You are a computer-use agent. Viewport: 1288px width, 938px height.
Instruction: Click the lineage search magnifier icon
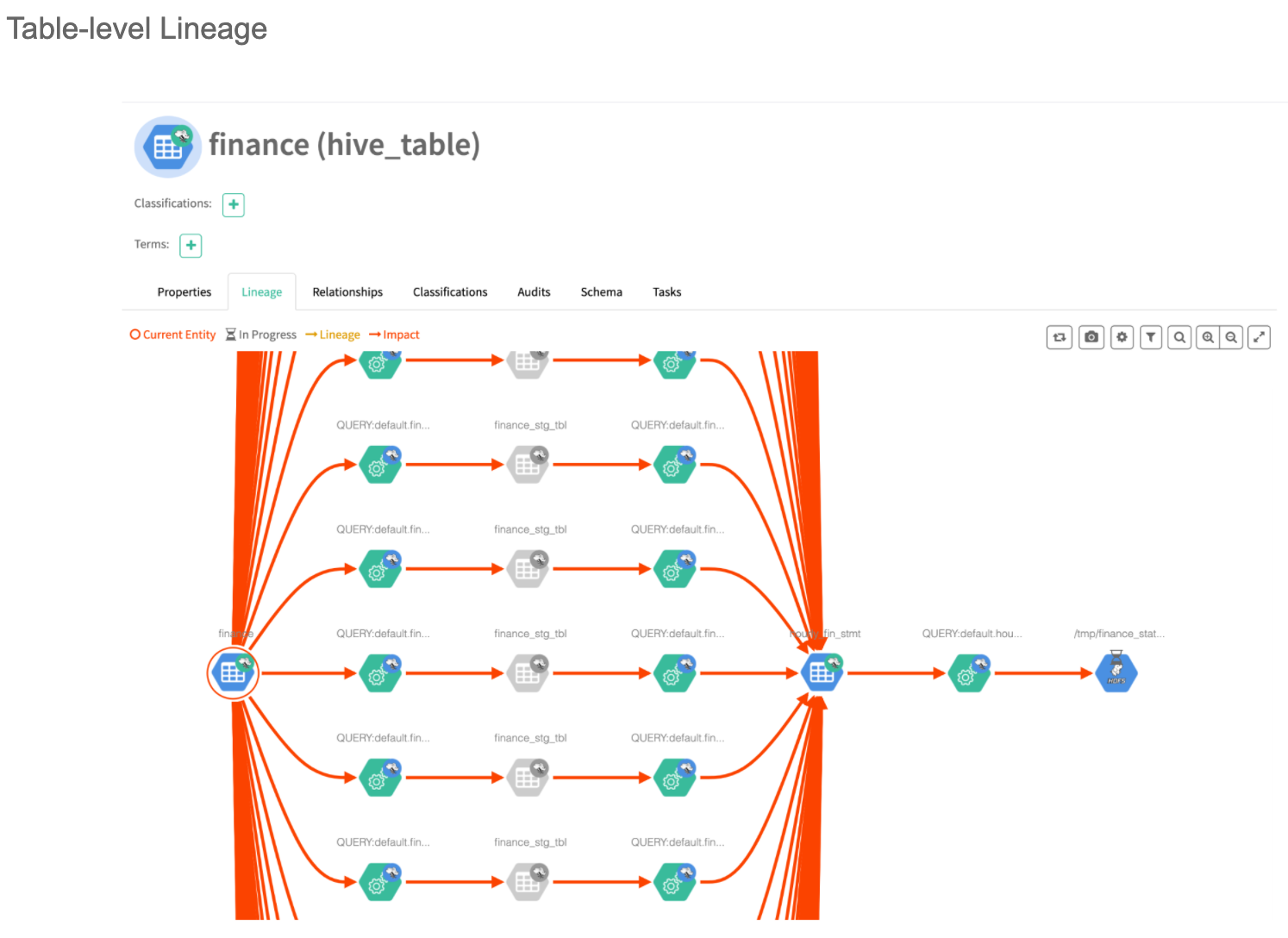[1179, 337]
